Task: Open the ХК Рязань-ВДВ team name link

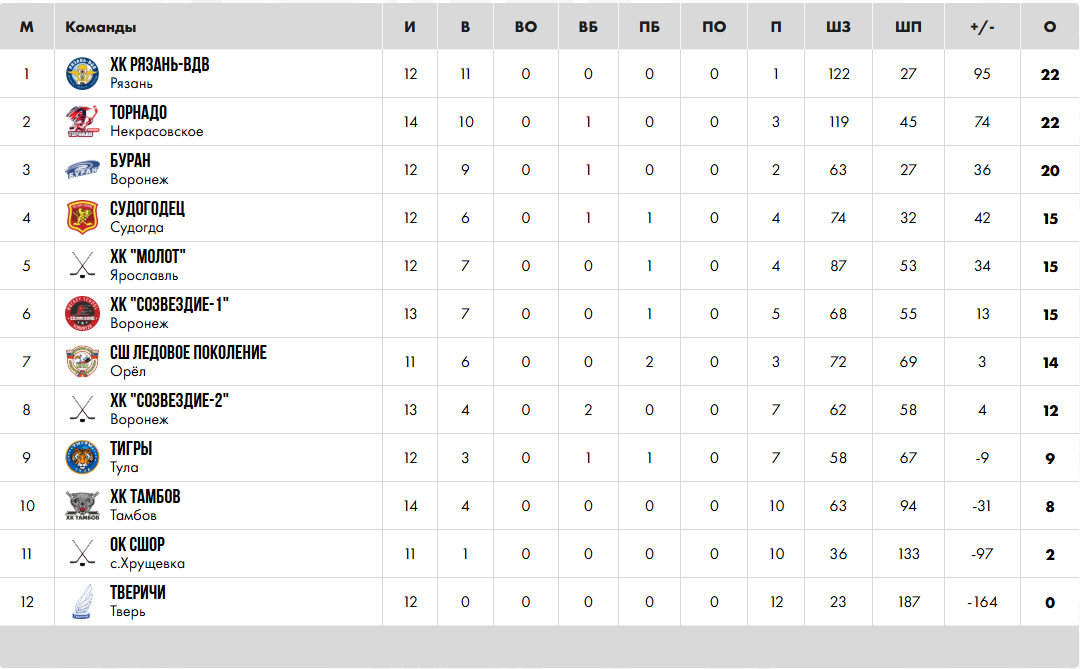Action: click(x=160, y=65)
